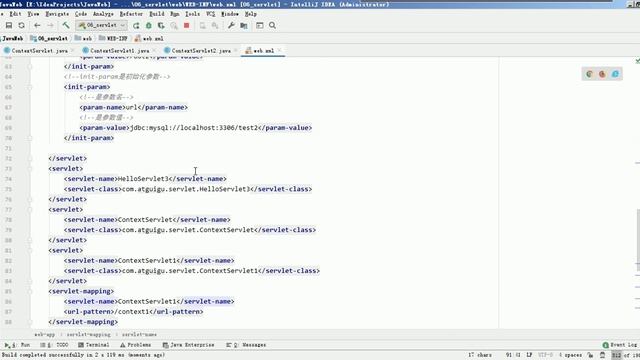Open the Project Structure icon
The height and width of the screenshot is (360, 640).
click(244, 25)
